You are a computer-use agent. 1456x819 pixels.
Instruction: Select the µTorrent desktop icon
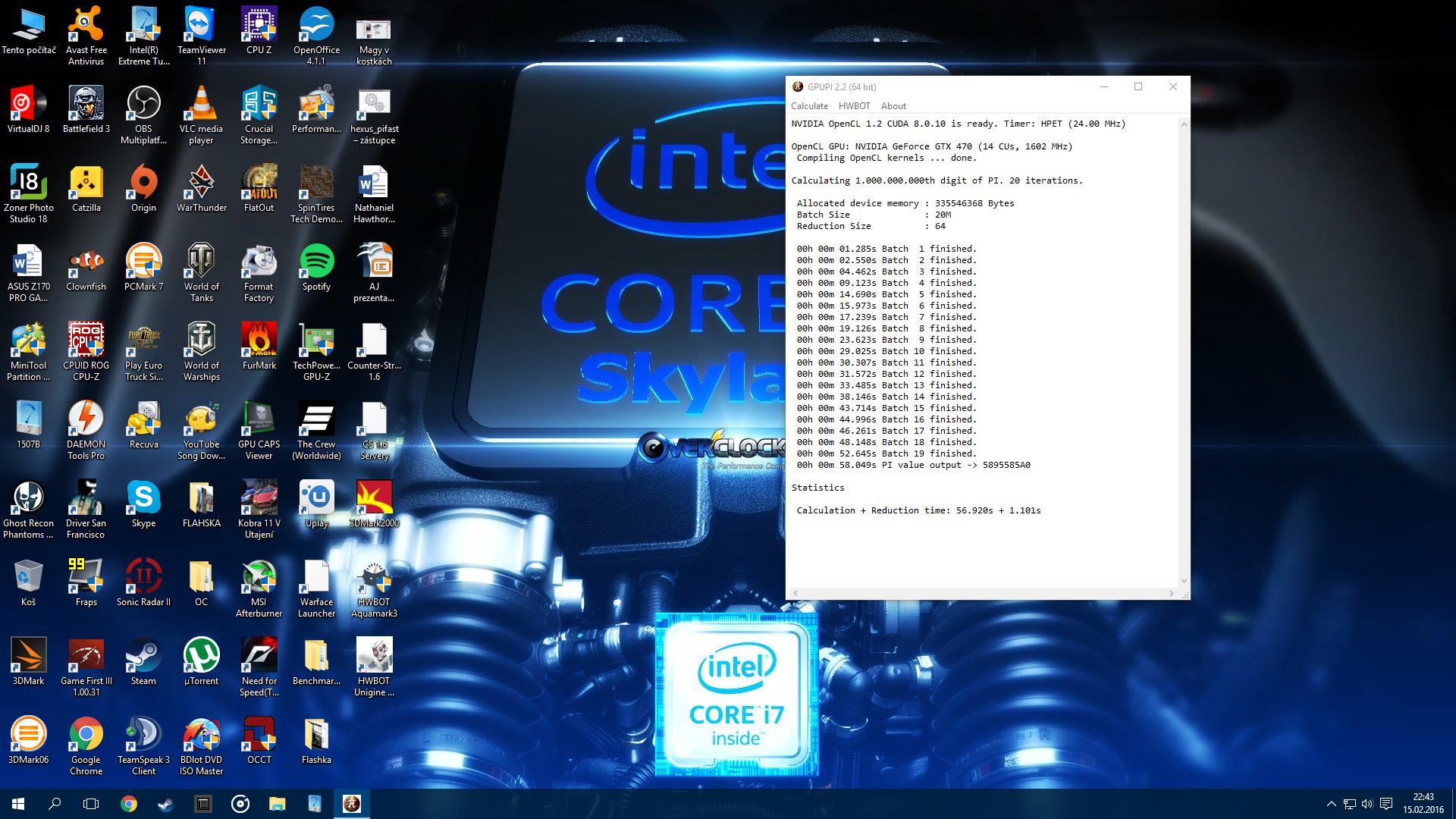(x=201, y=663)
